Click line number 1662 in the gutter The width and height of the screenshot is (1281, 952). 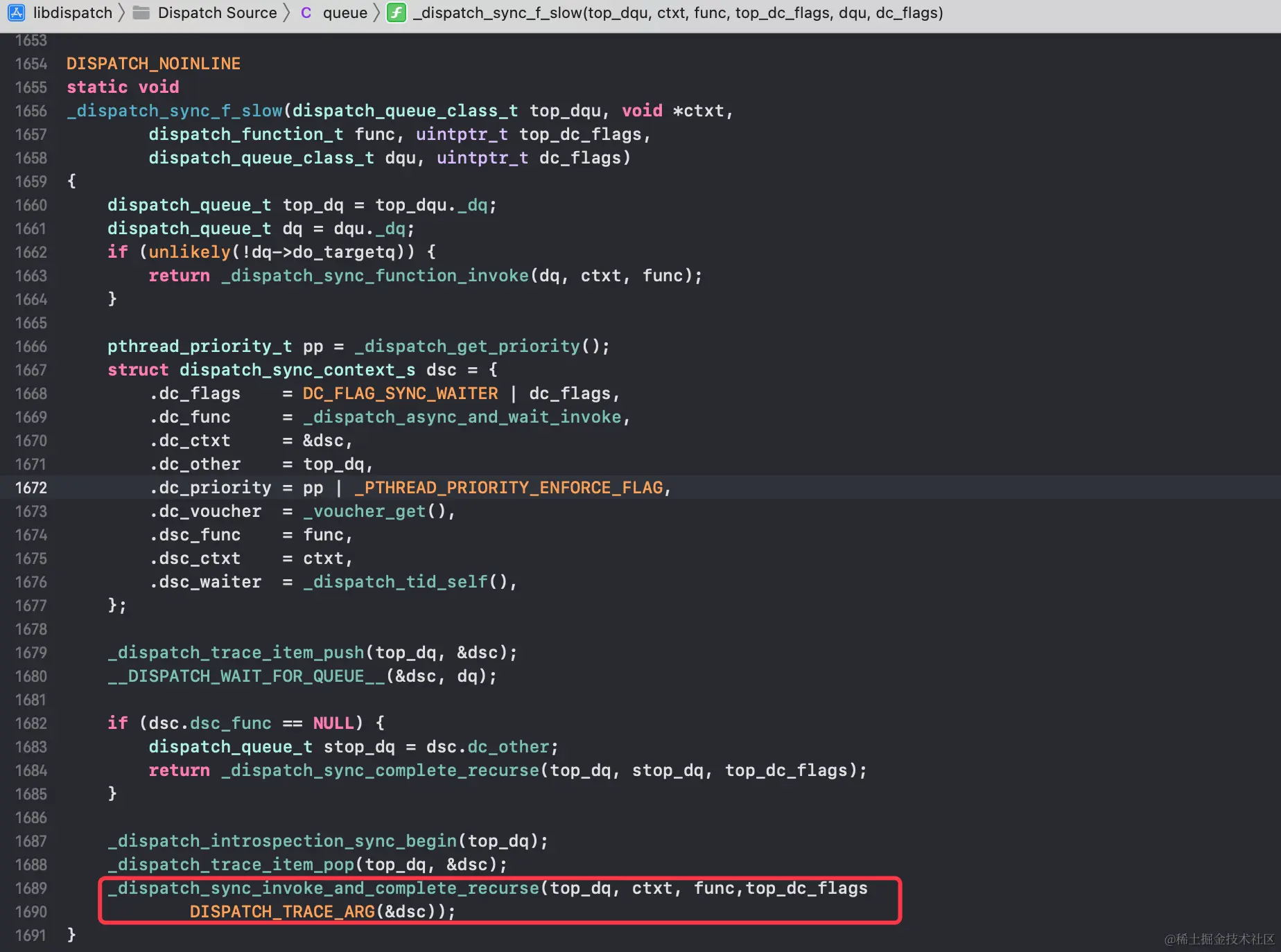pos(31,252)
